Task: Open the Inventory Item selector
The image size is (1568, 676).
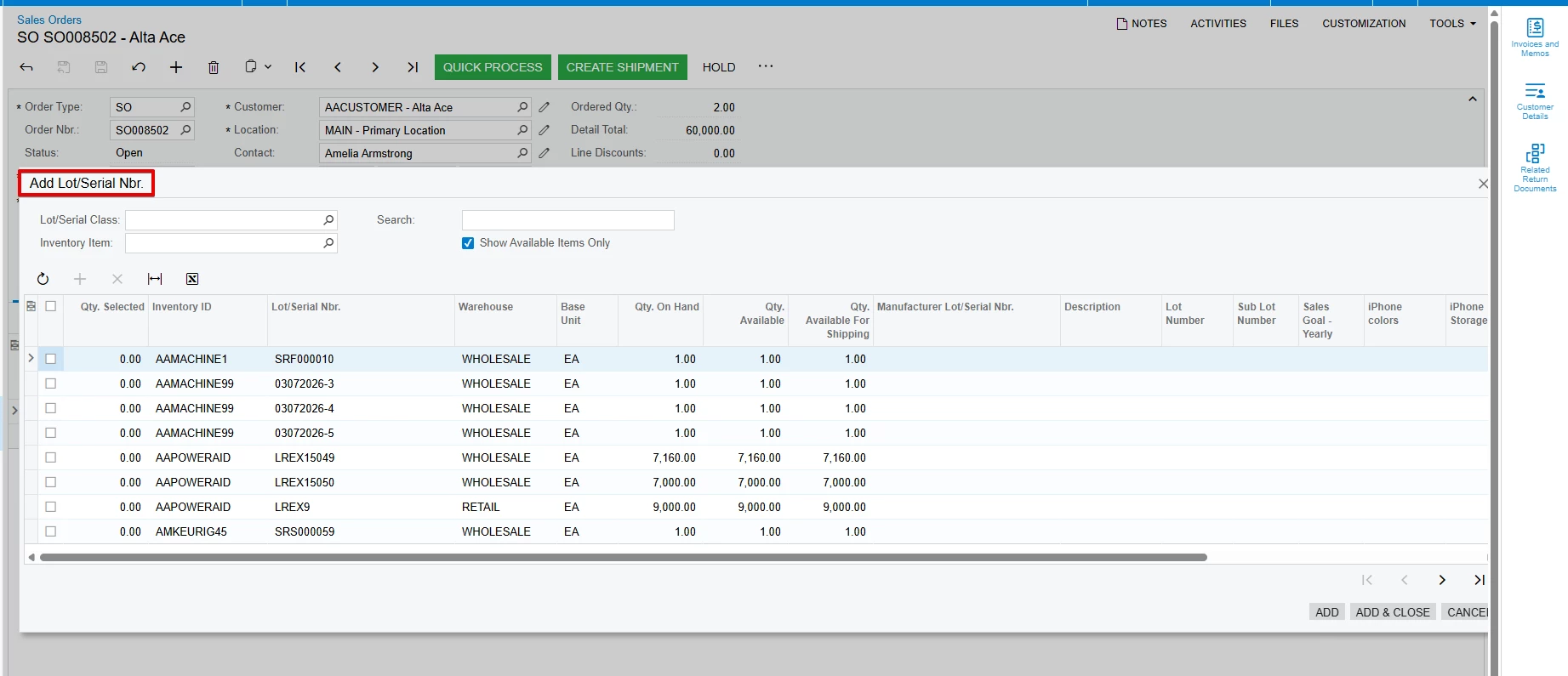Action: click(328, 243)
